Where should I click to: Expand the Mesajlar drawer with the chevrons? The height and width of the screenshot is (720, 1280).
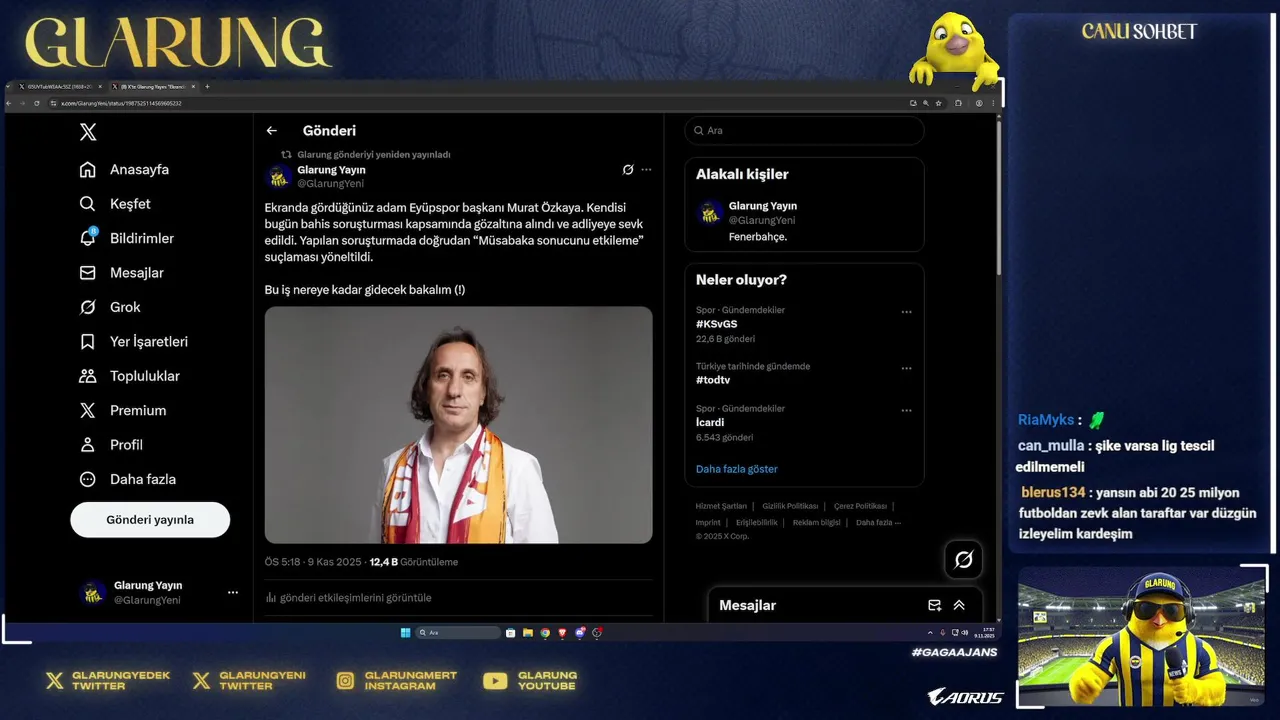pyautogui.click(x=959, y=605)
